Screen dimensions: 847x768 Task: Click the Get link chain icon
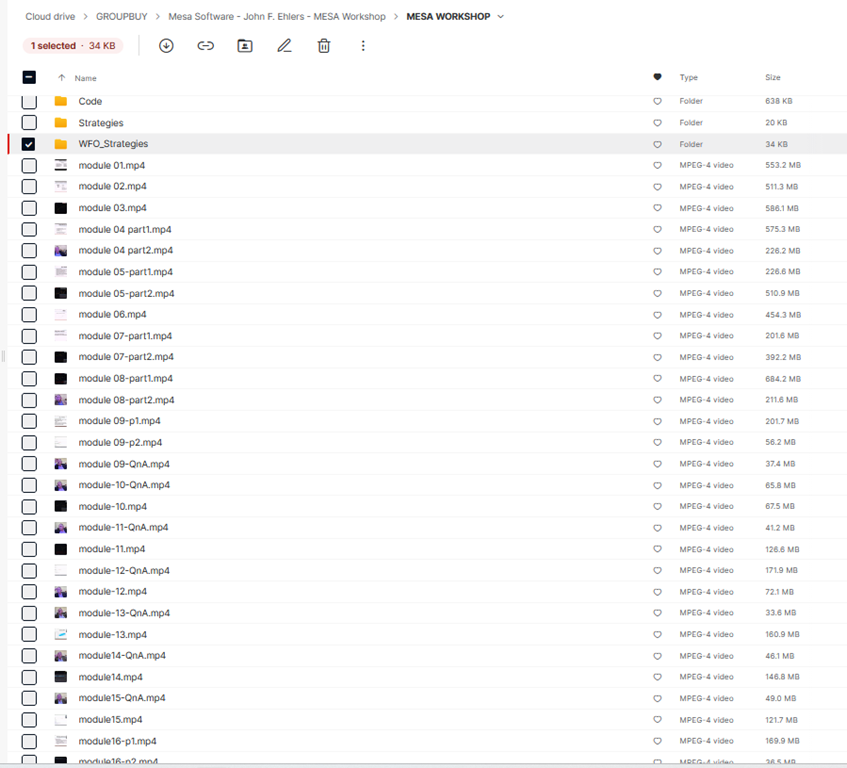205,46
